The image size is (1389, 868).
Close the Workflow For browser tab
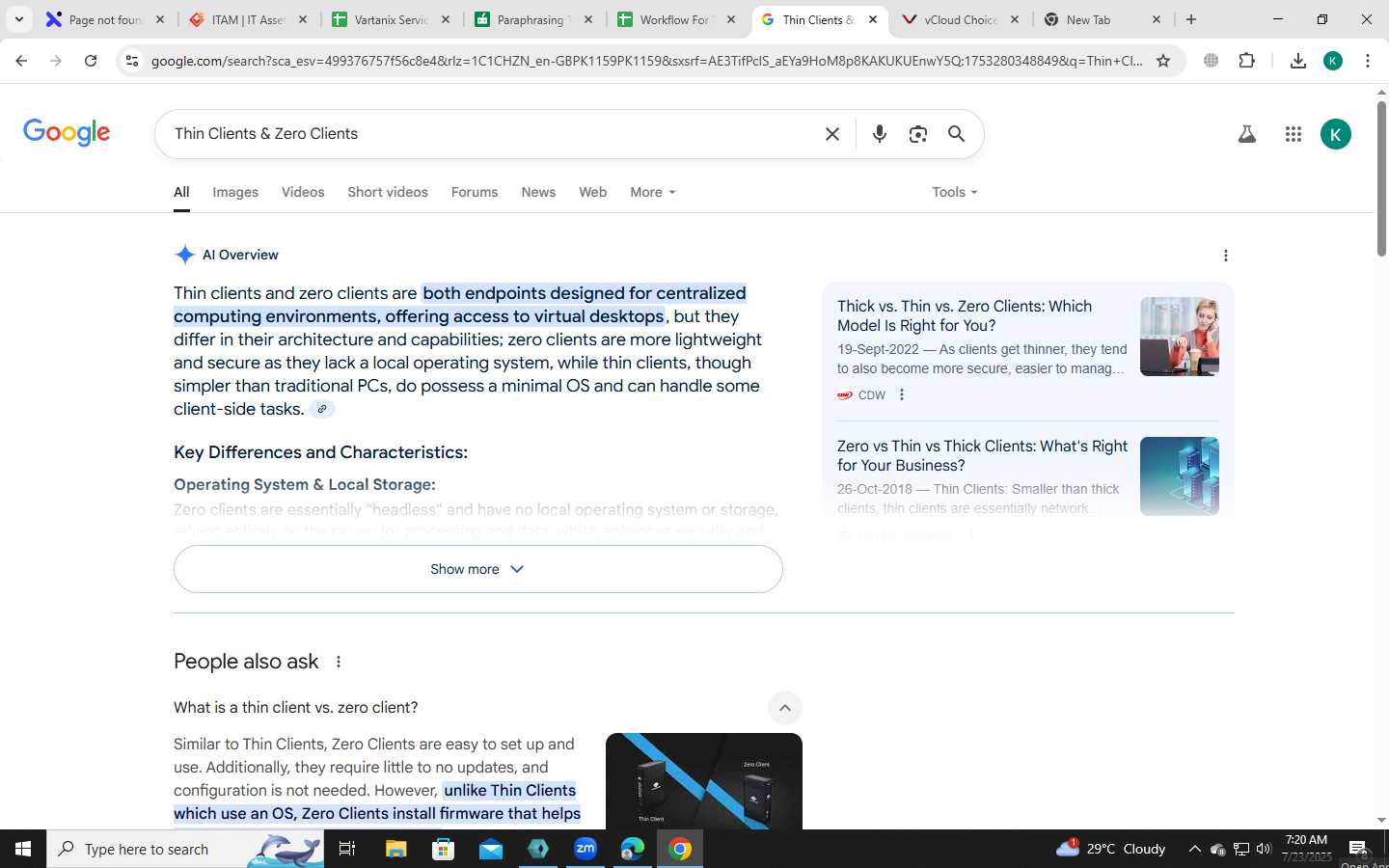[730, 19]
